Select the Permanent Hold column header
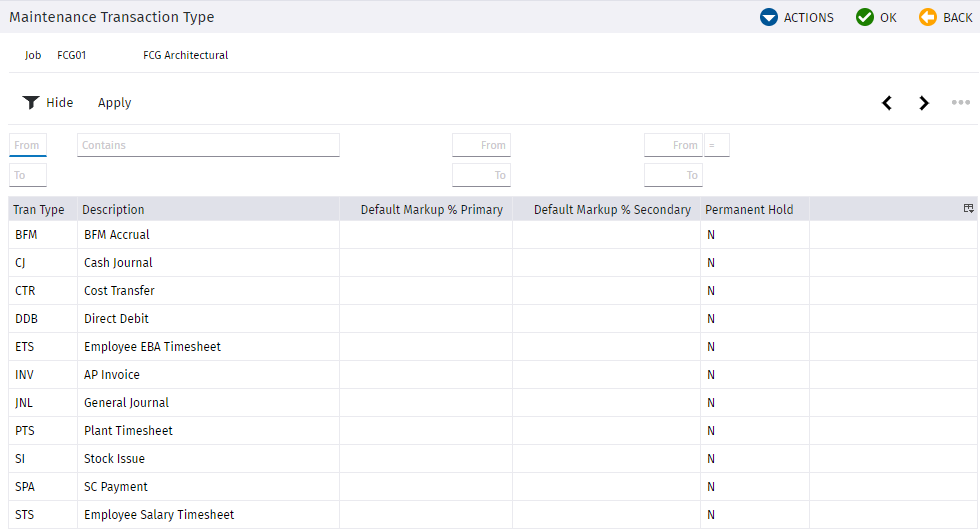This screenshot has height=529, width=980. [749, 209]
